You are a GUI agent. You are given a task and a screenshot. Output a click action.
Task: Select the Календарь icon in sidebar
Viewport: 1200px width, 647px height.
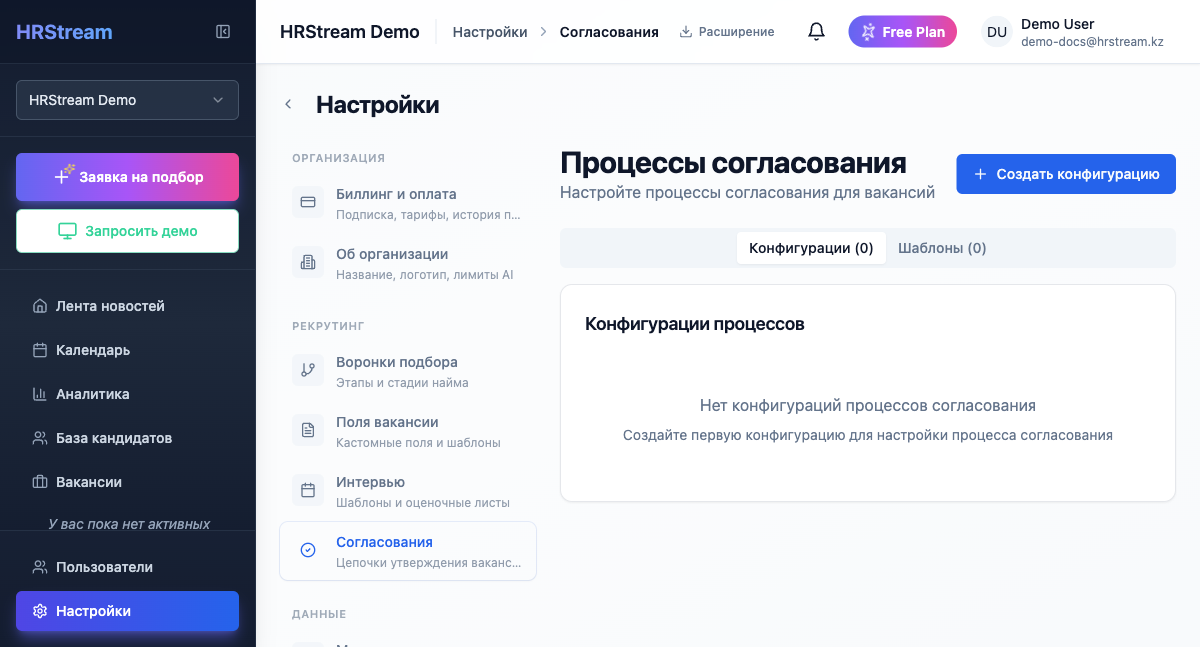(38, 350)
